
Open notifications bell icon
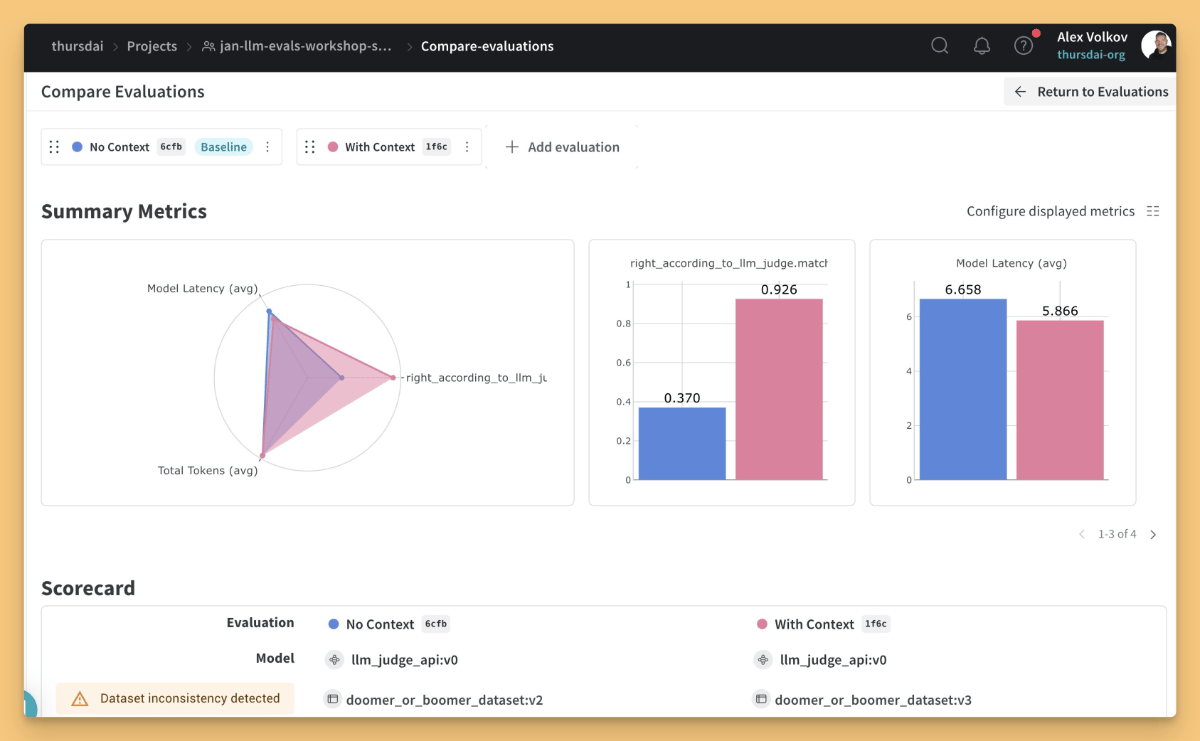[982, 46]
